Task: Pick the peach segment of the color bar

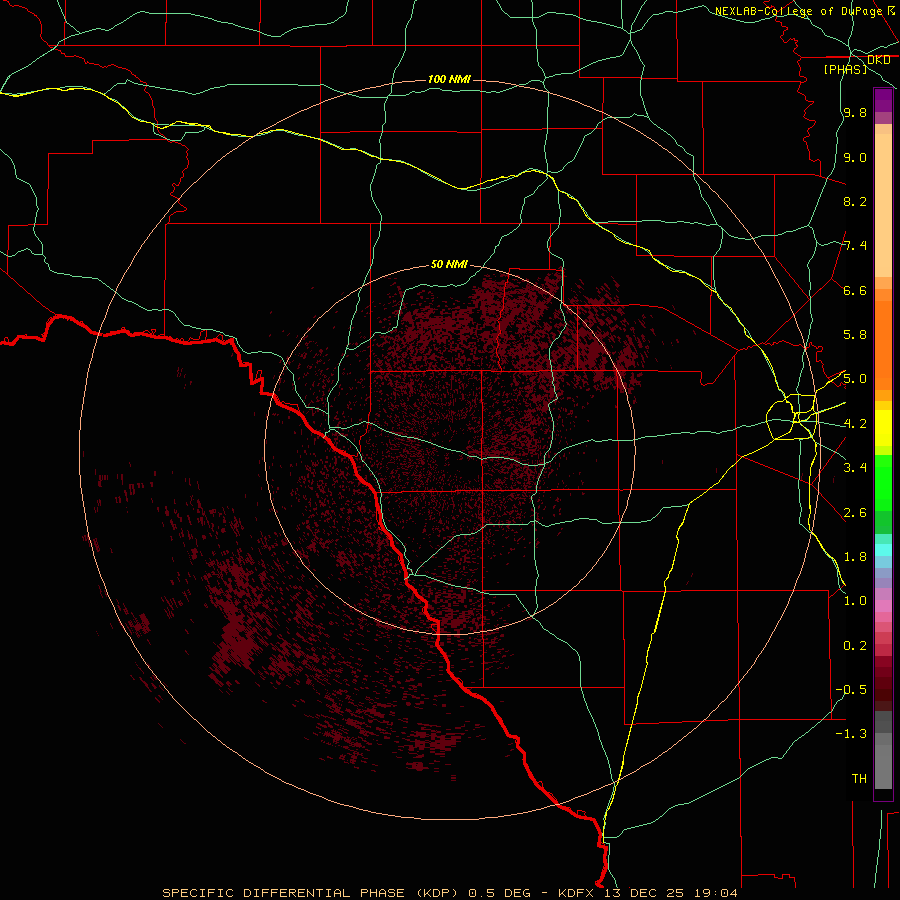Action: pos(883,205)
